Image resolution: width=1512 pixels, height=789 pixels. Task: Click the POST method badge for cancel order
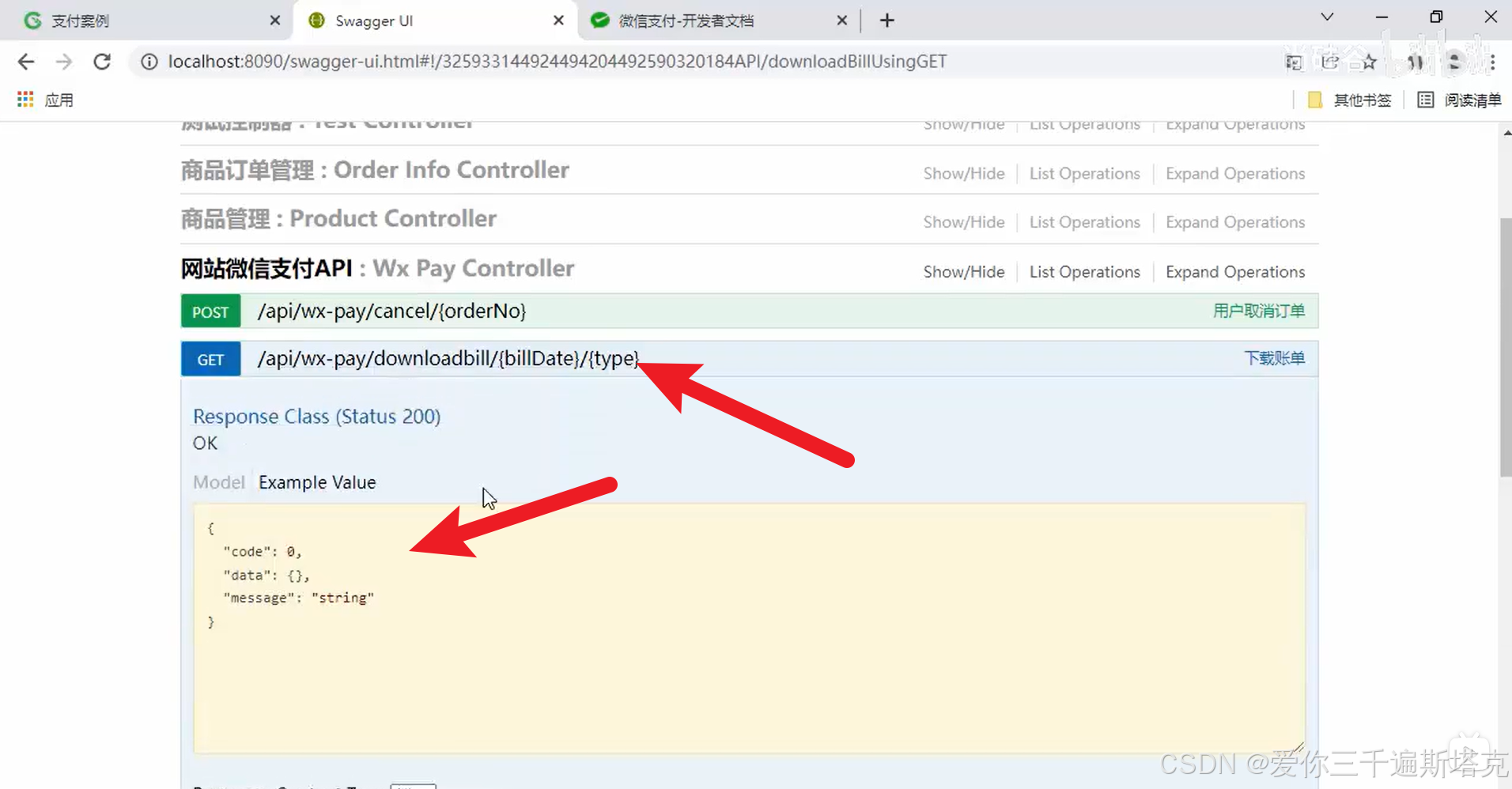[210, 311]
